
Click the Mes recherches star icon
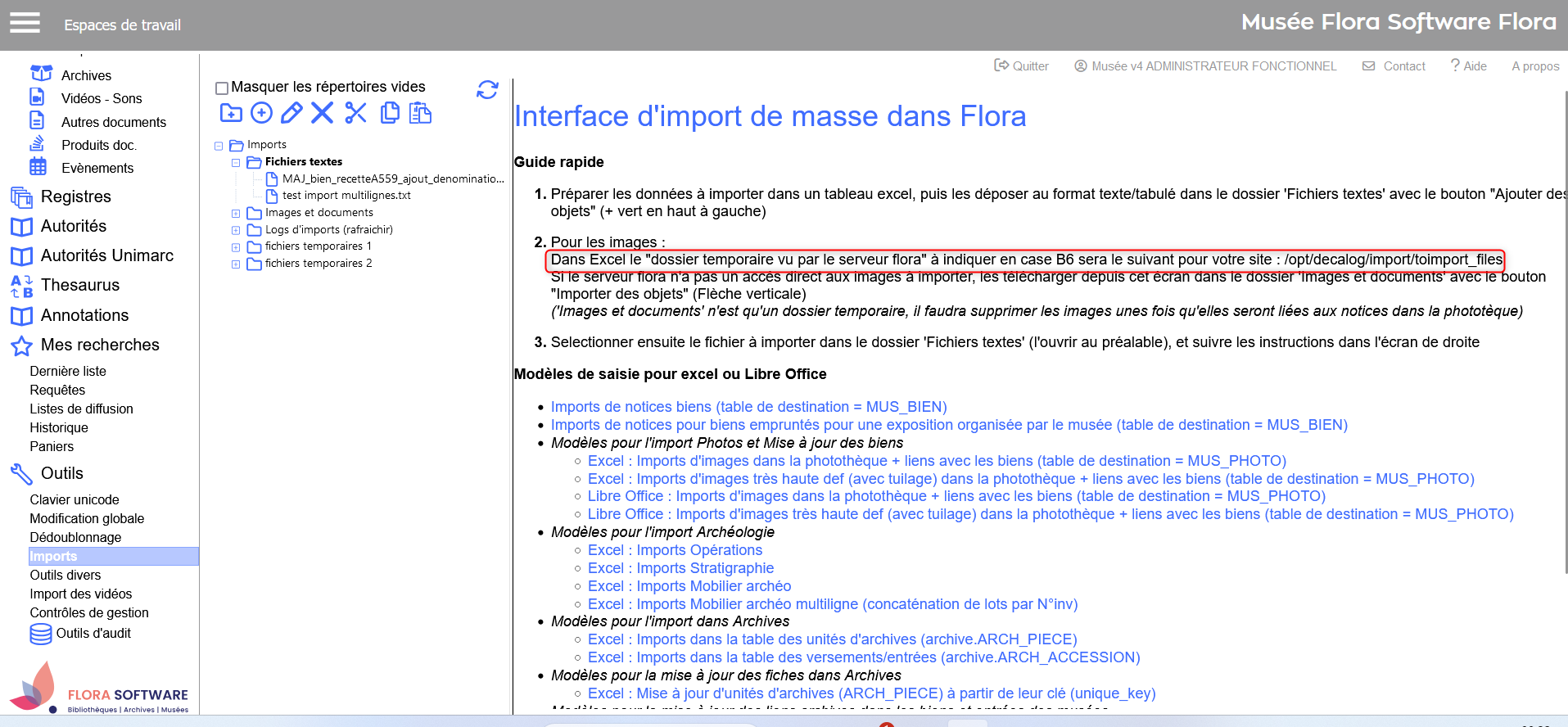21,345
